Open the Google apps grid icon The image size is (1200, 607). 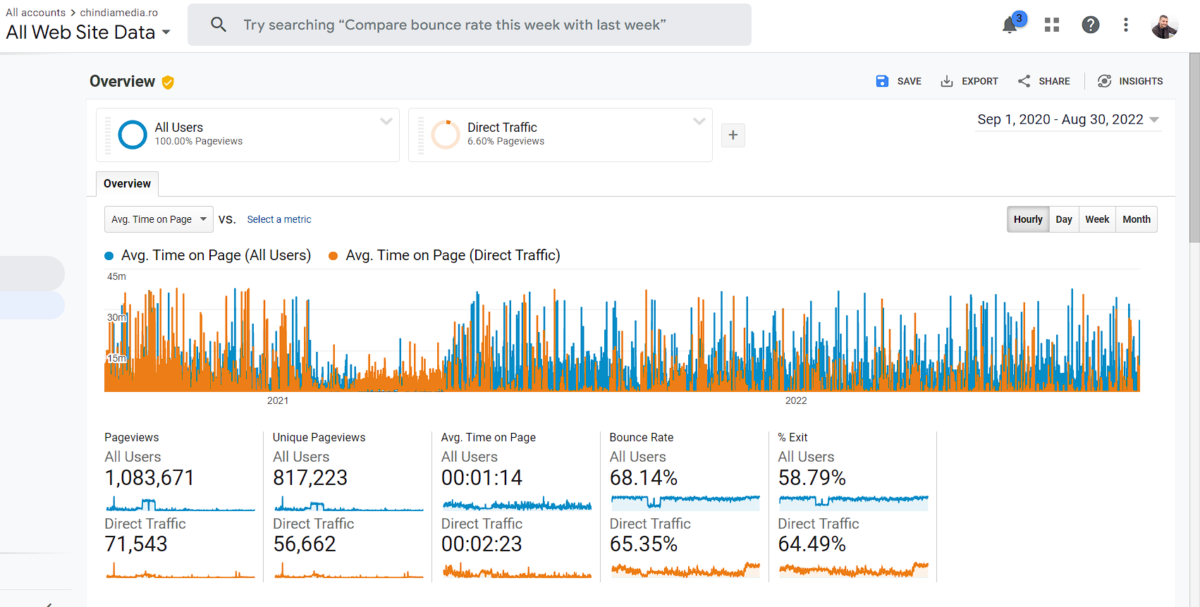pyautogui.click(x=1051, y=25)
